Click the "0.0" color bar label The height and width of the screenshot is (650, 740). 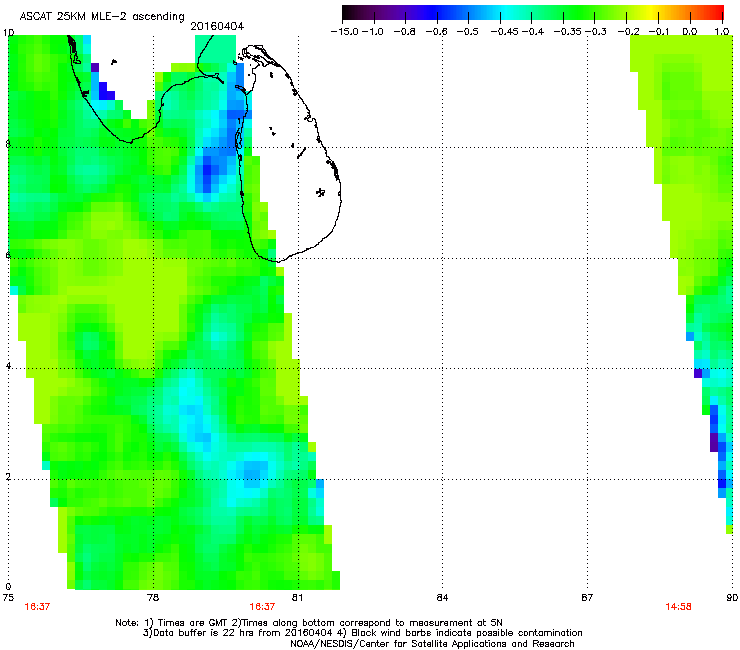click(690, 32)
